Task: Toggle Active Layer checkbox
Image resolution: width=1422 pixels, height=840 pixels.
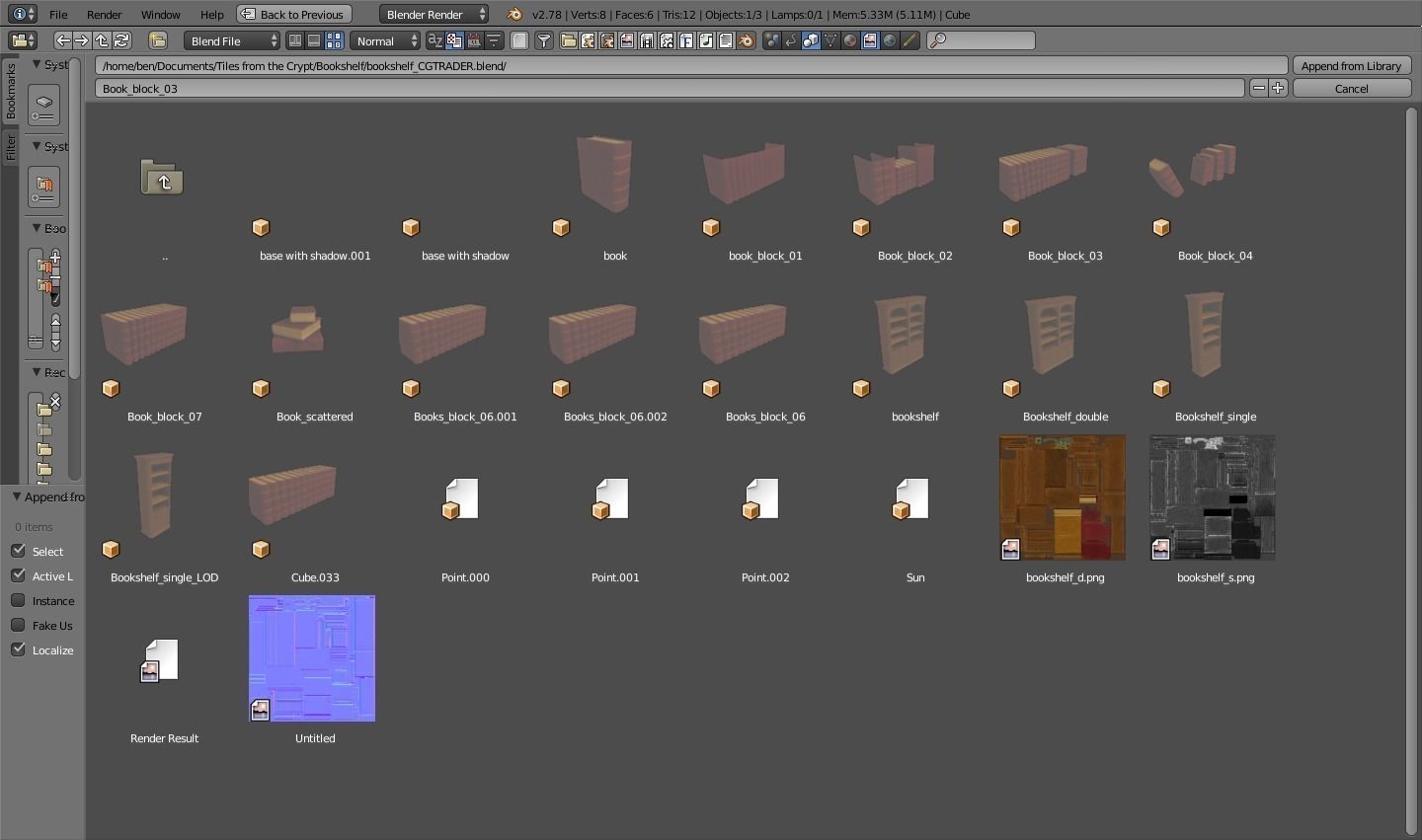Action: pyautogui.click(x=18, y=575)
